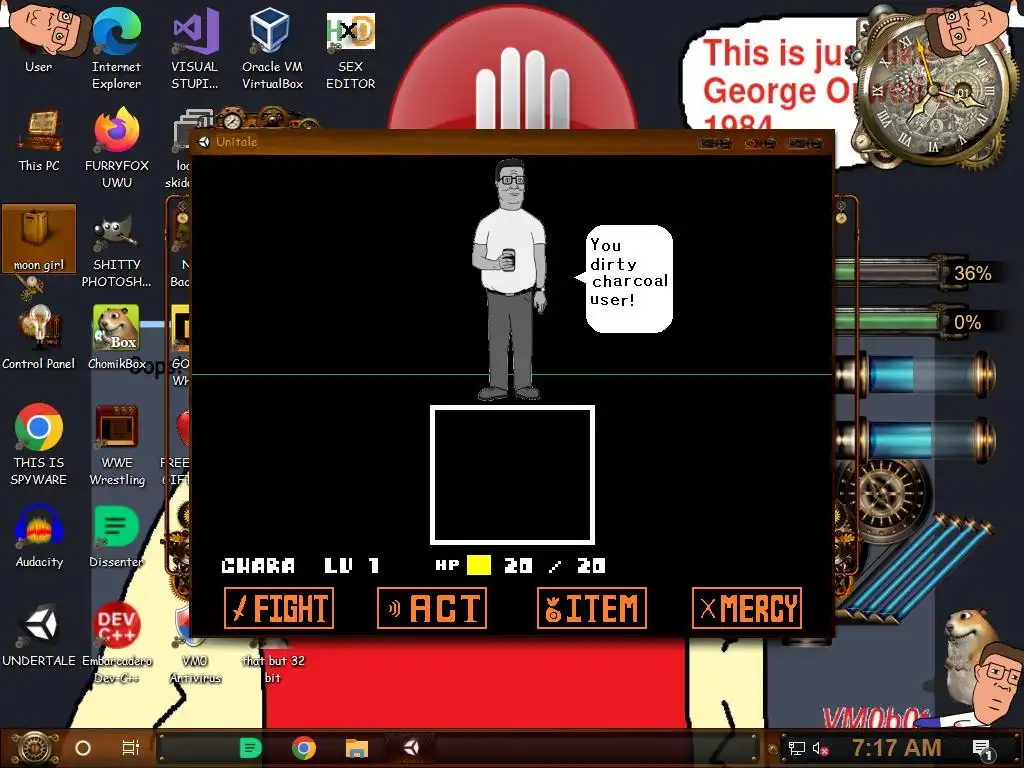Image resolution: width=1024 pixels, height=768 pixels.
Task: Open 'that but 32 bit' desktop icon
Action: 272,661
